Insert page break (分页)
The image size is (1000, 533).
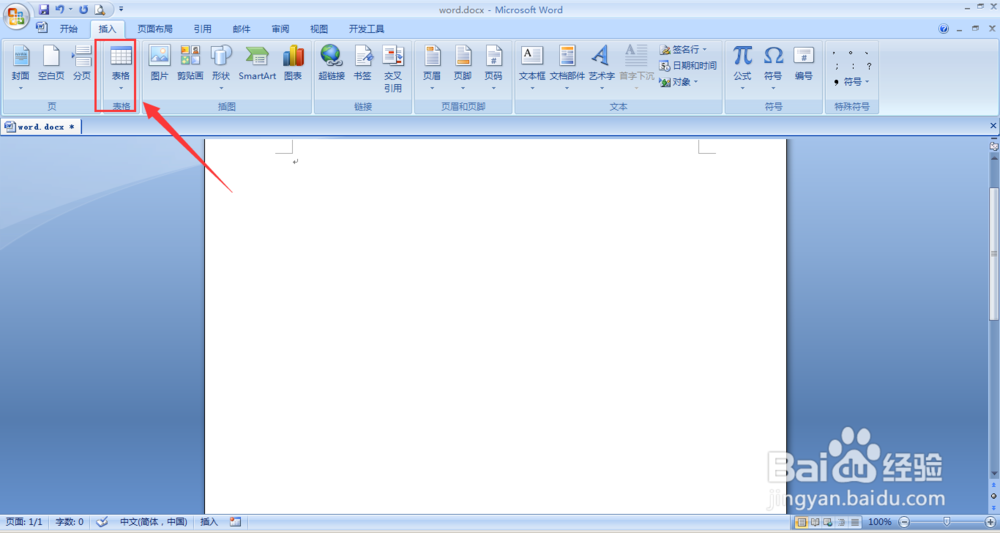click(82, 64)
